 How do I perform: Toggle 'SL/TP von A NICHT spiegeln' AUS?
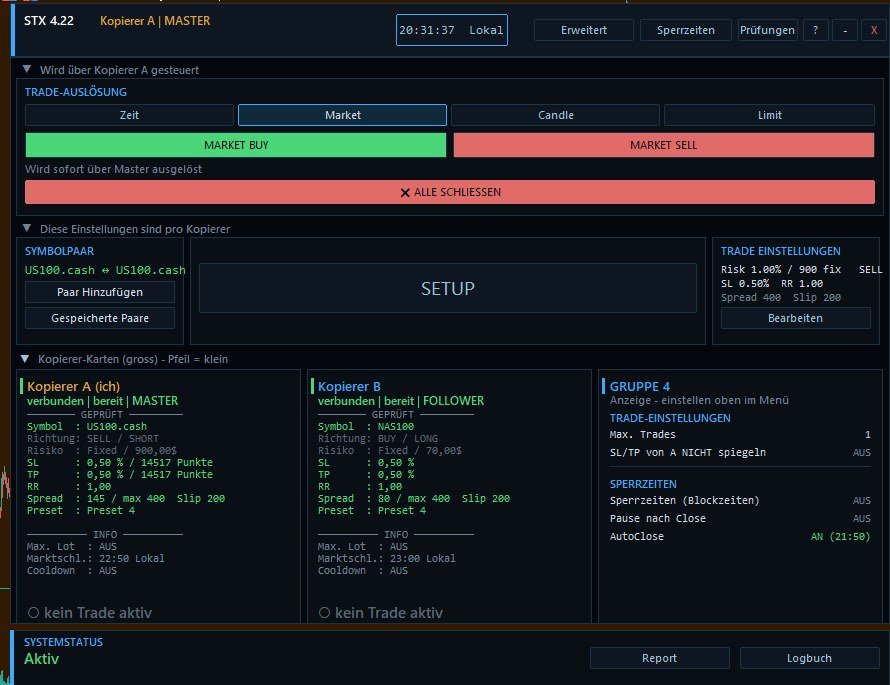pos(861,452)
